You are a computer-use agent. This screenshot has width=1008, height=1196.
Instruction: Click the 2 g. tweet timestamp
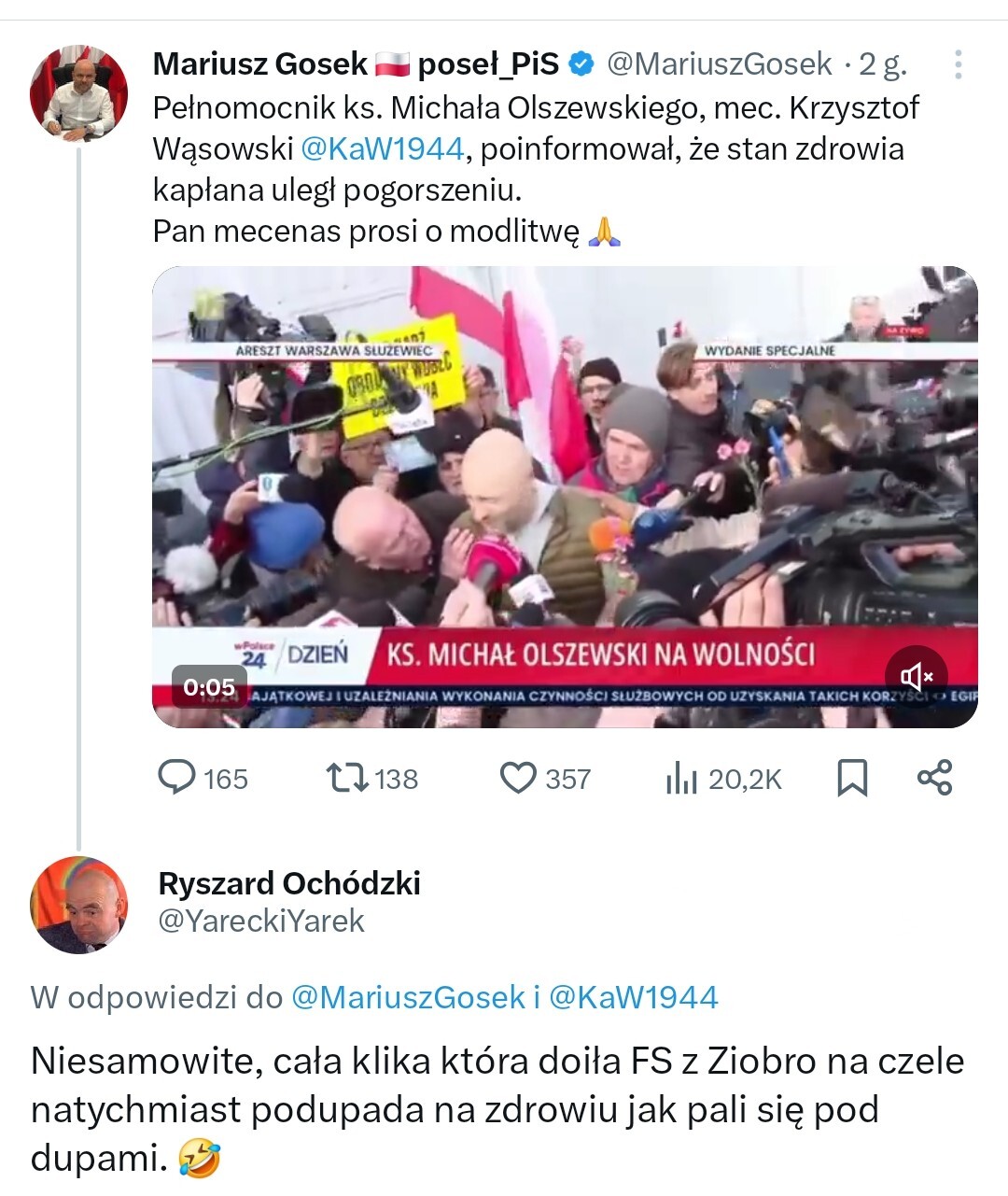click(x=883, y=63)
